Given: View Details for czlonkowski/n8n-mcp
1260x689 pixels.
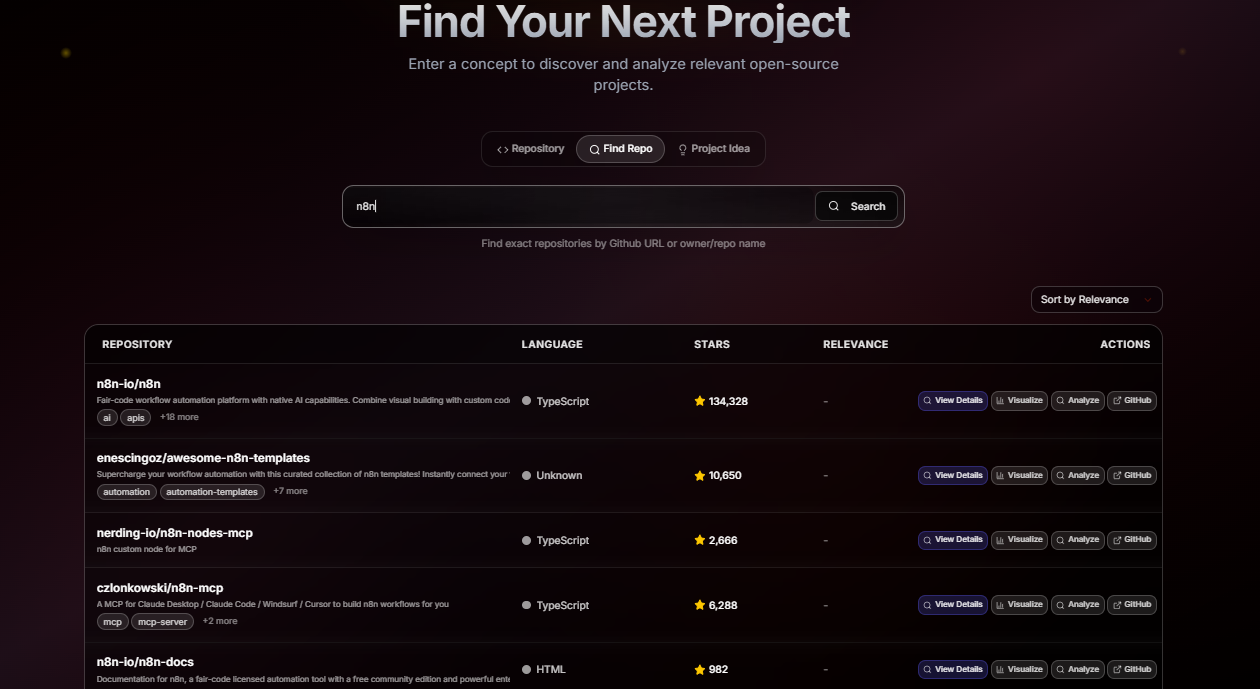Looking at the screenshot, I should (953, 605).
